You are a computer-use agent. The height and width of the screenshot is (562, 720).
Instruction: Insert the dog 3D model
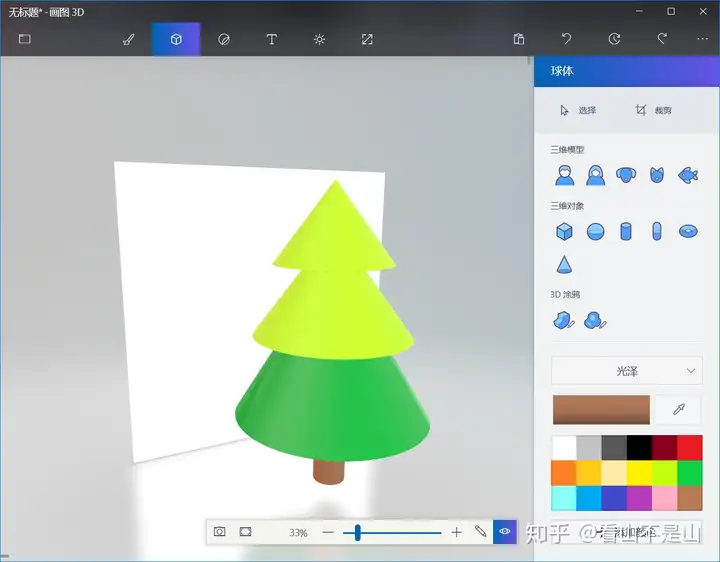pyautogui.click(x=626, y=175)
